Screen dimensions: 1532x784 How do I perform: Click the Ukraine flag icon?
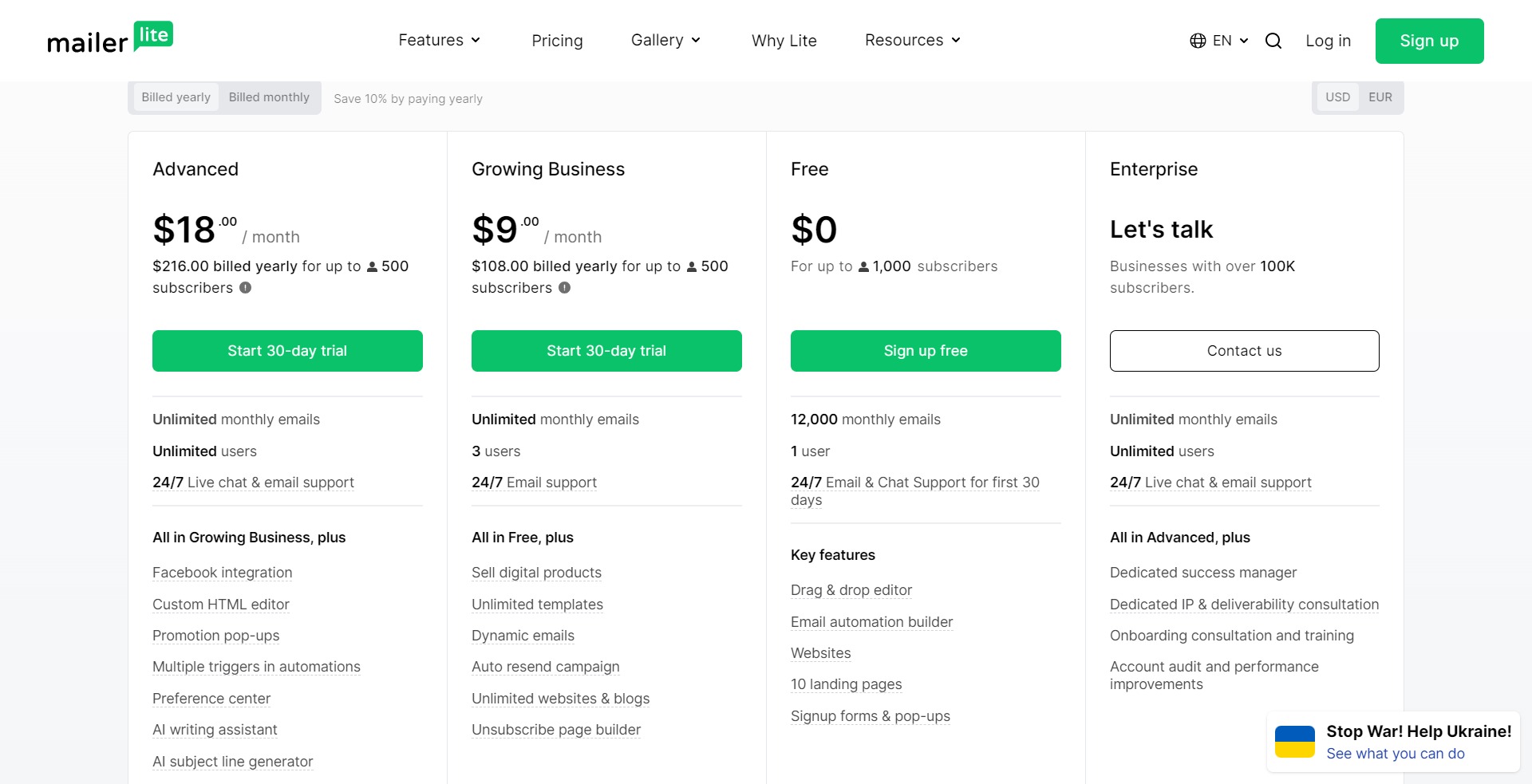(x=1295, y=742)
